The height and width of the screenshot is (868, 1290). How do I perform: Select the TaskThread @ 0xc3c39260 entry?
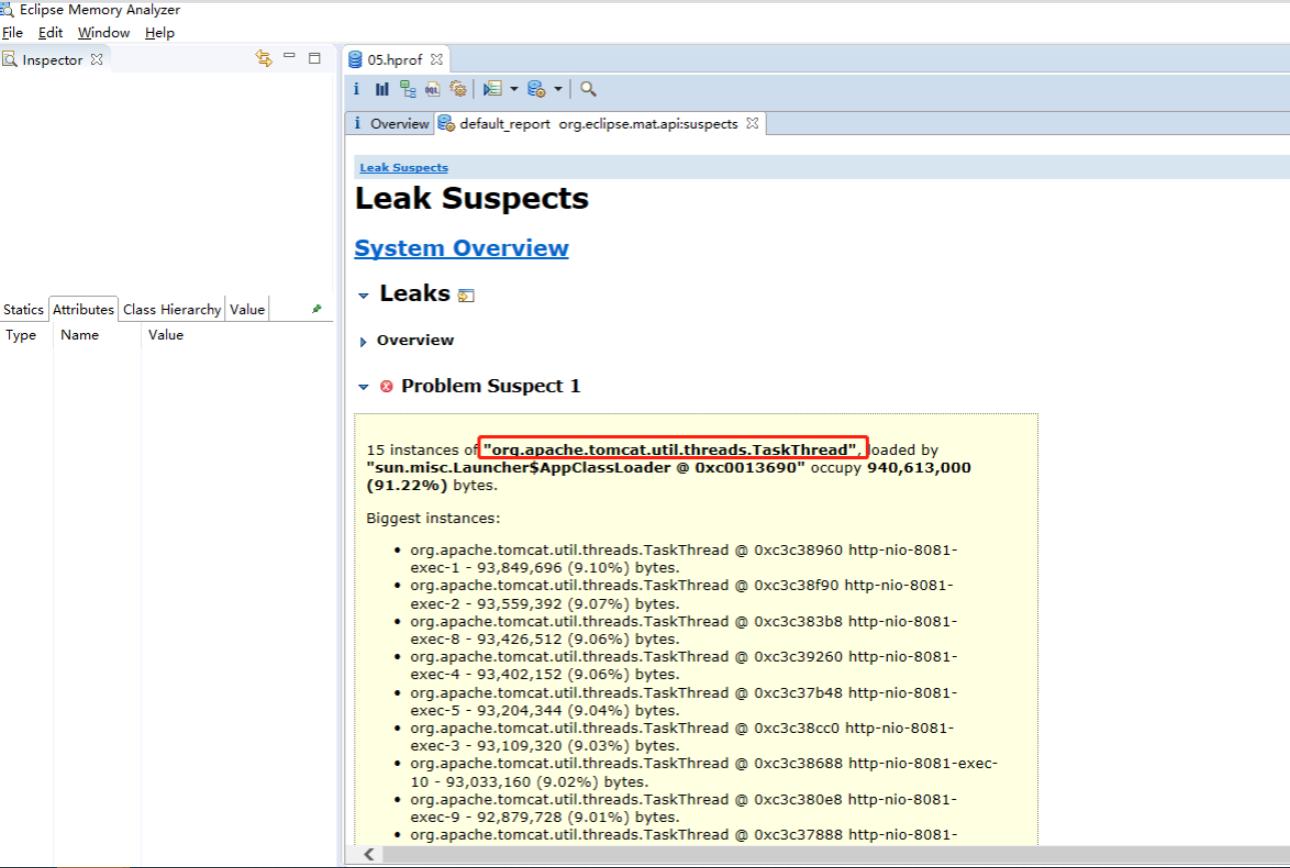(683, 666)
